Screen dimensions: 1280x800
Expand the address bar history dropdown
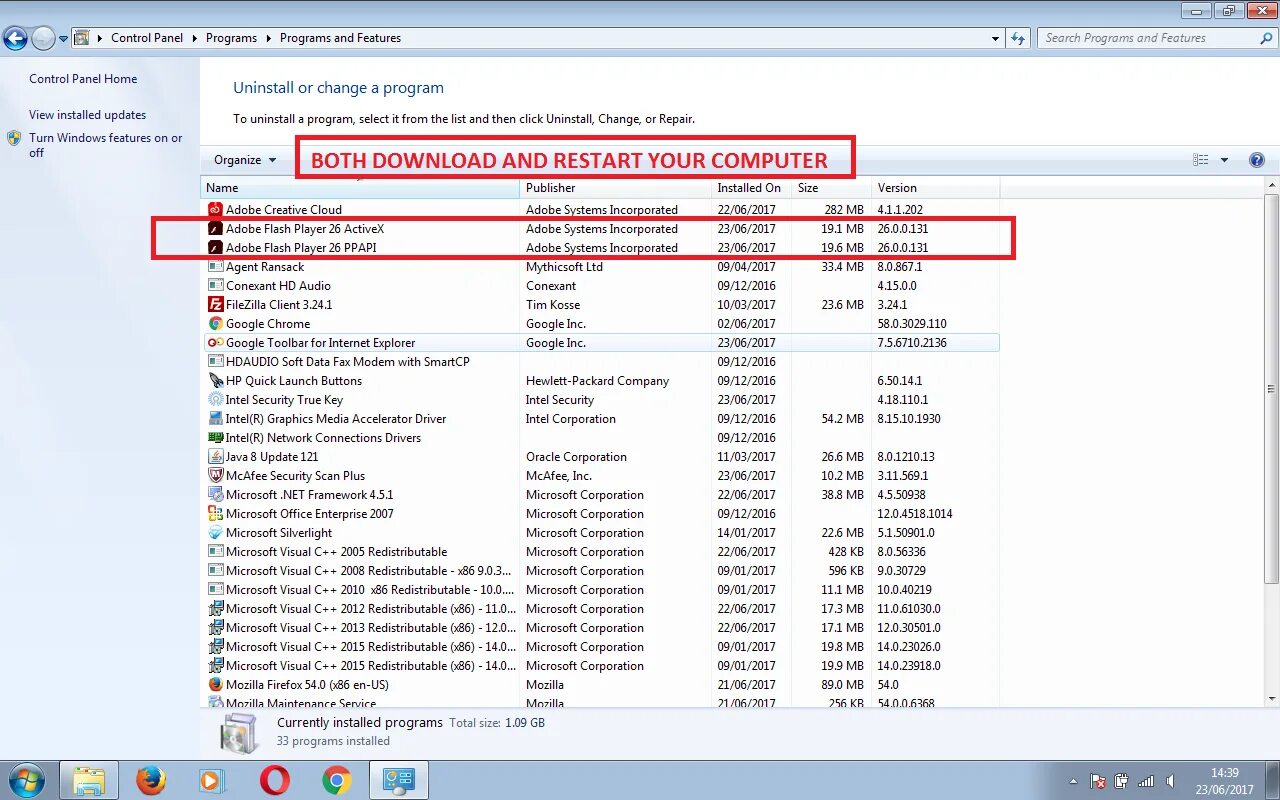(995, 38)
